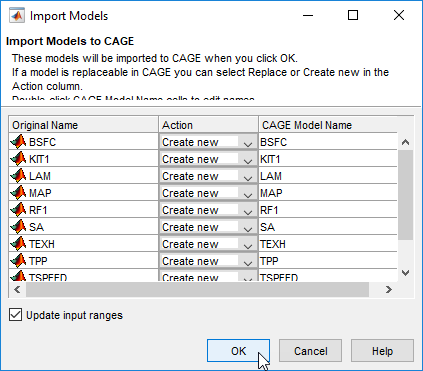Click the TEXH model icon
The image size is (423, 371).
(18, 244)
